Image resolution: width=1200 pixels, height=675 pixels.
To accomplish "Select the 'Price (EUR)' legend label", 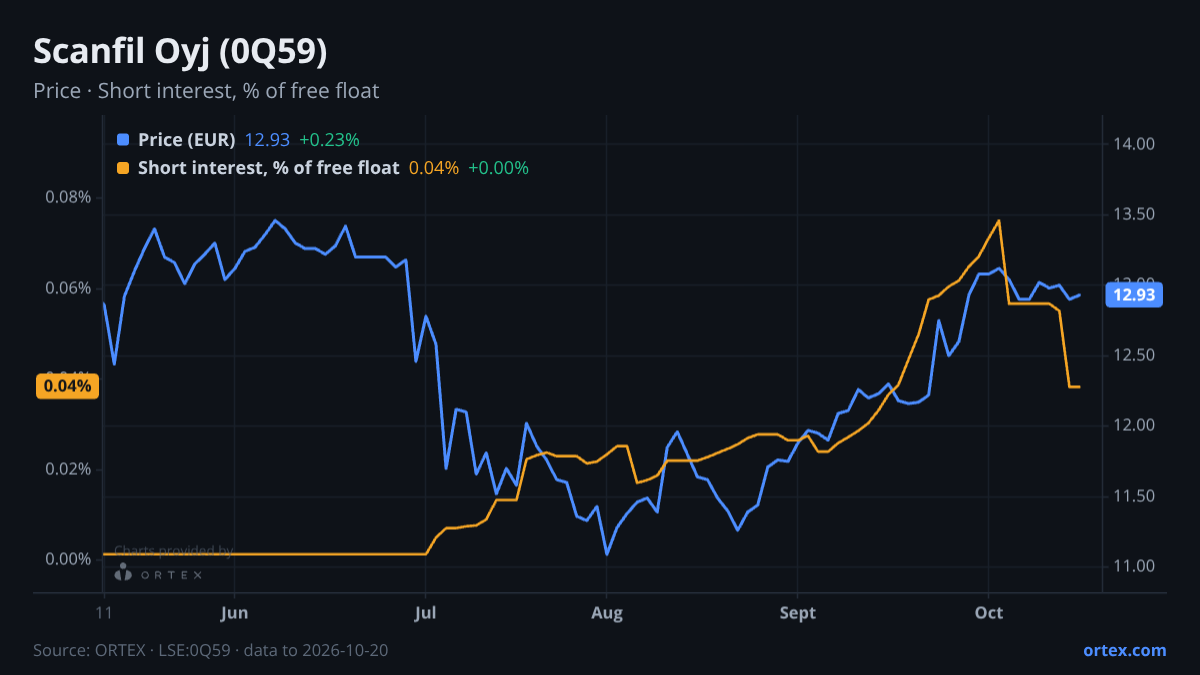I will (x=186, y=140).
